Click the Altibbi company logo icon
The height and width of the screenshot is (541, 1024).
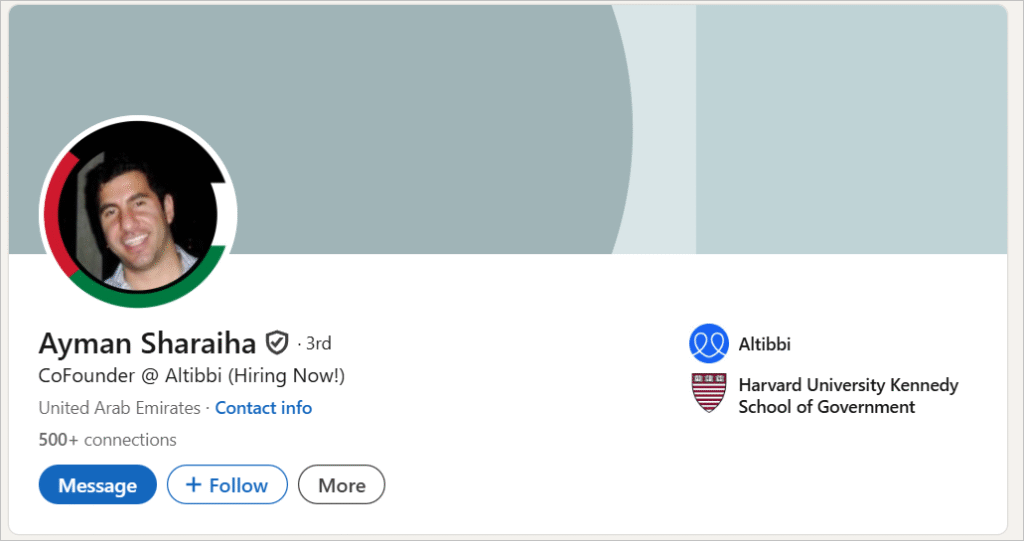point(707,343)
